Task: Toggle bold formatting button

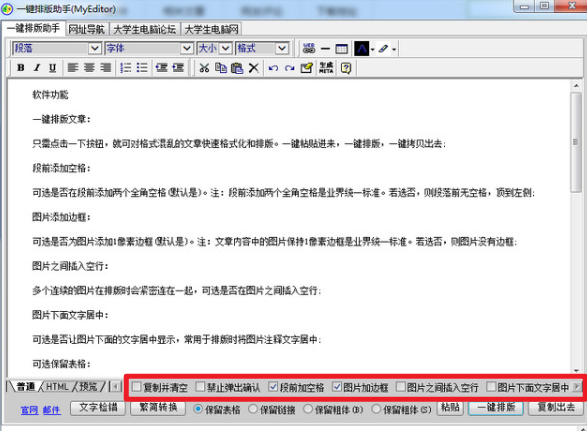Action: pyautogui.click(x=21, y=68)
